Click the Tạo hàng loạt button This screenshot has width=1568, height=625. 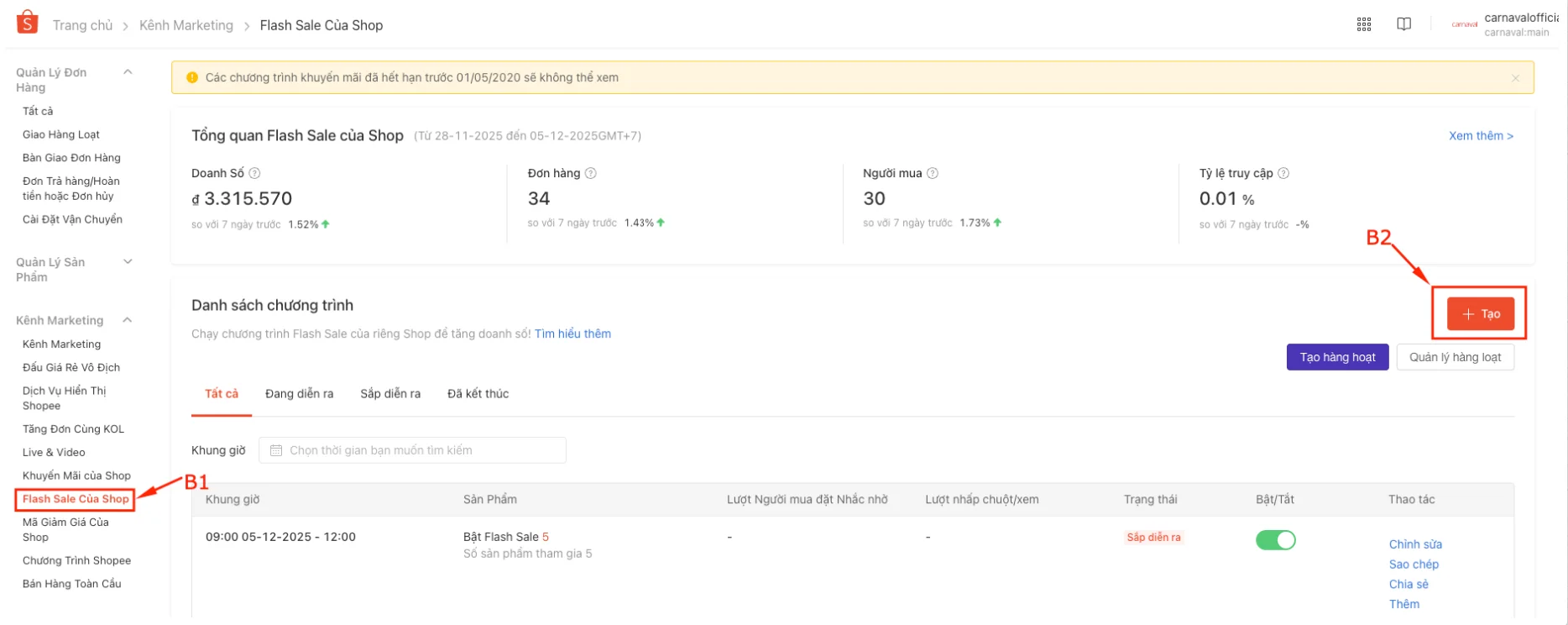1337,357
